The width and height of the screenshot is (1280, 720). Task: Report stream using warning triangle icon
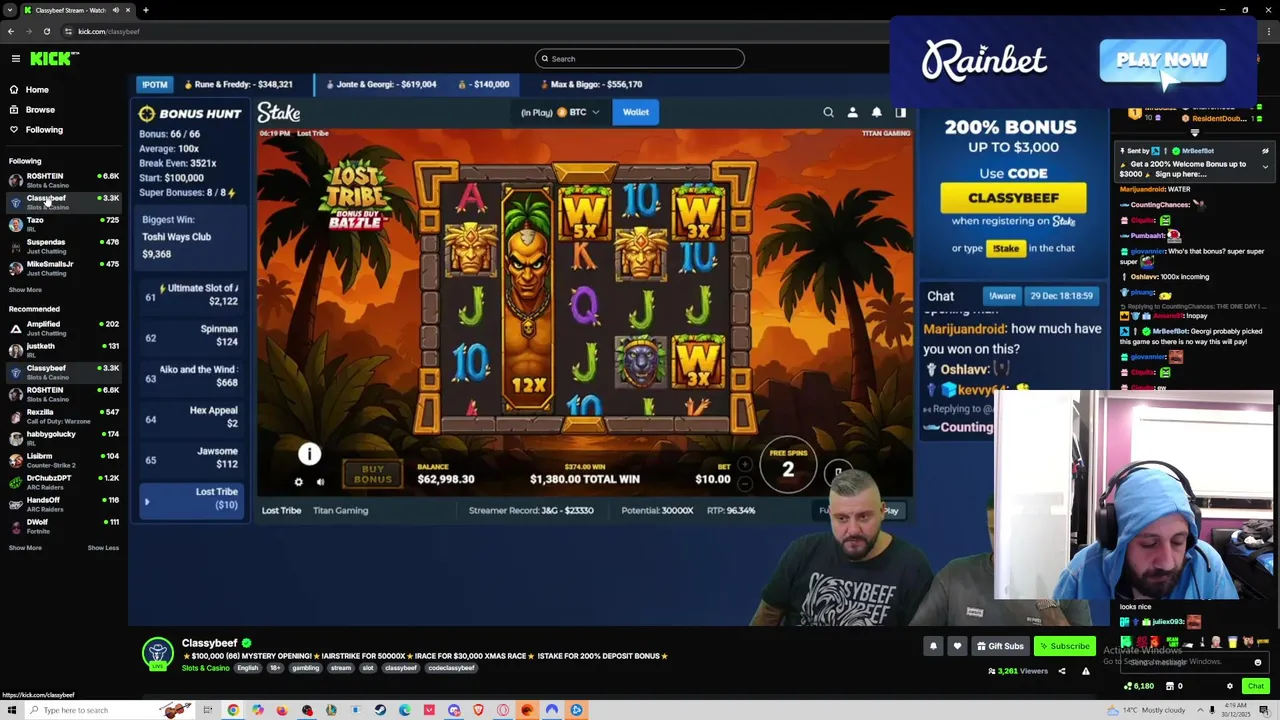[1085, 671]
